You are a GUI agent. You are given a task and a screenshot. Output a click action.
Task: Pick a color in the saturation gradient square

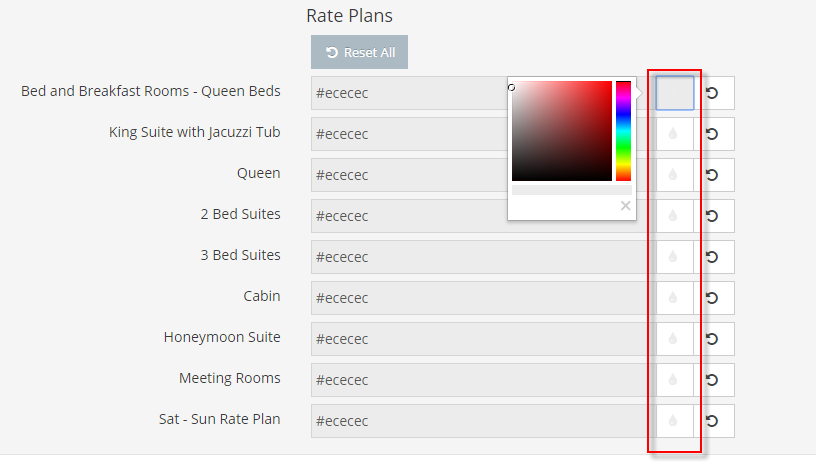[x=561, y=130]
